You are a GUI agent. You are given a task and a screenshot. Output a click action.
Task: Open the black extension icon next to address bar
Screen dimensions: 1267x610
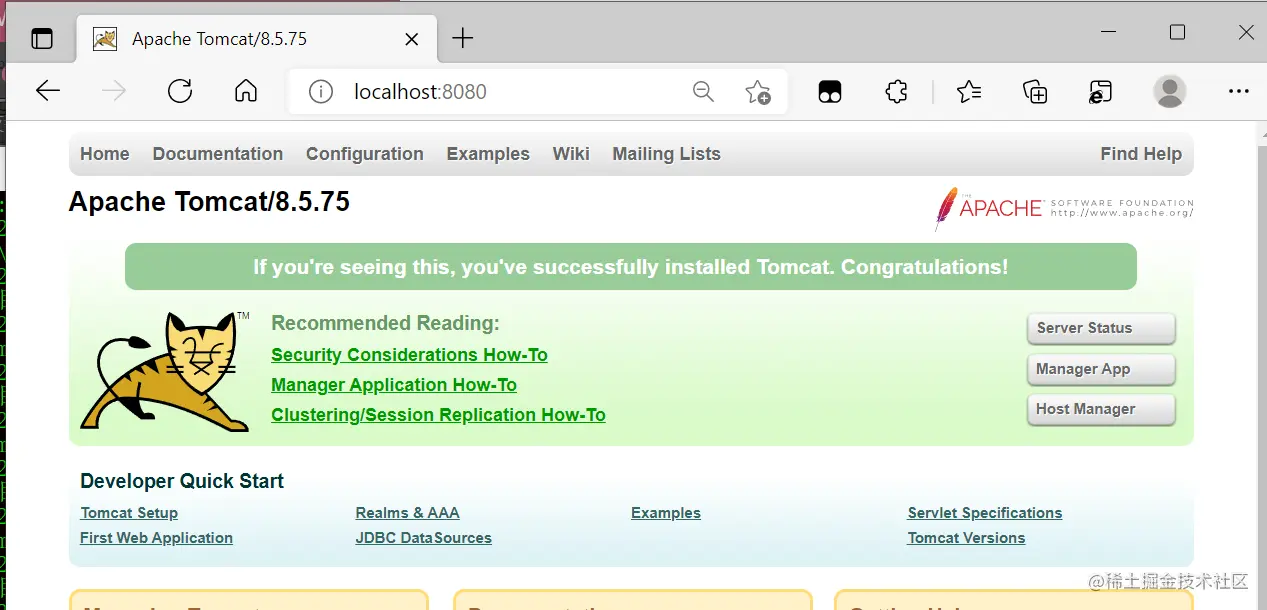click(830, 92)
